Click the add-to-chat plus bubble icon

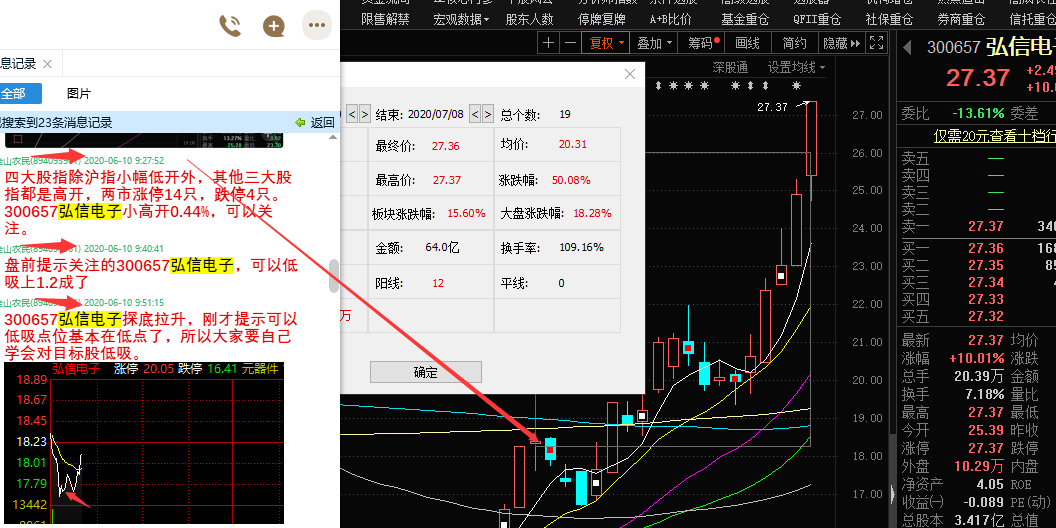[273, 26]
